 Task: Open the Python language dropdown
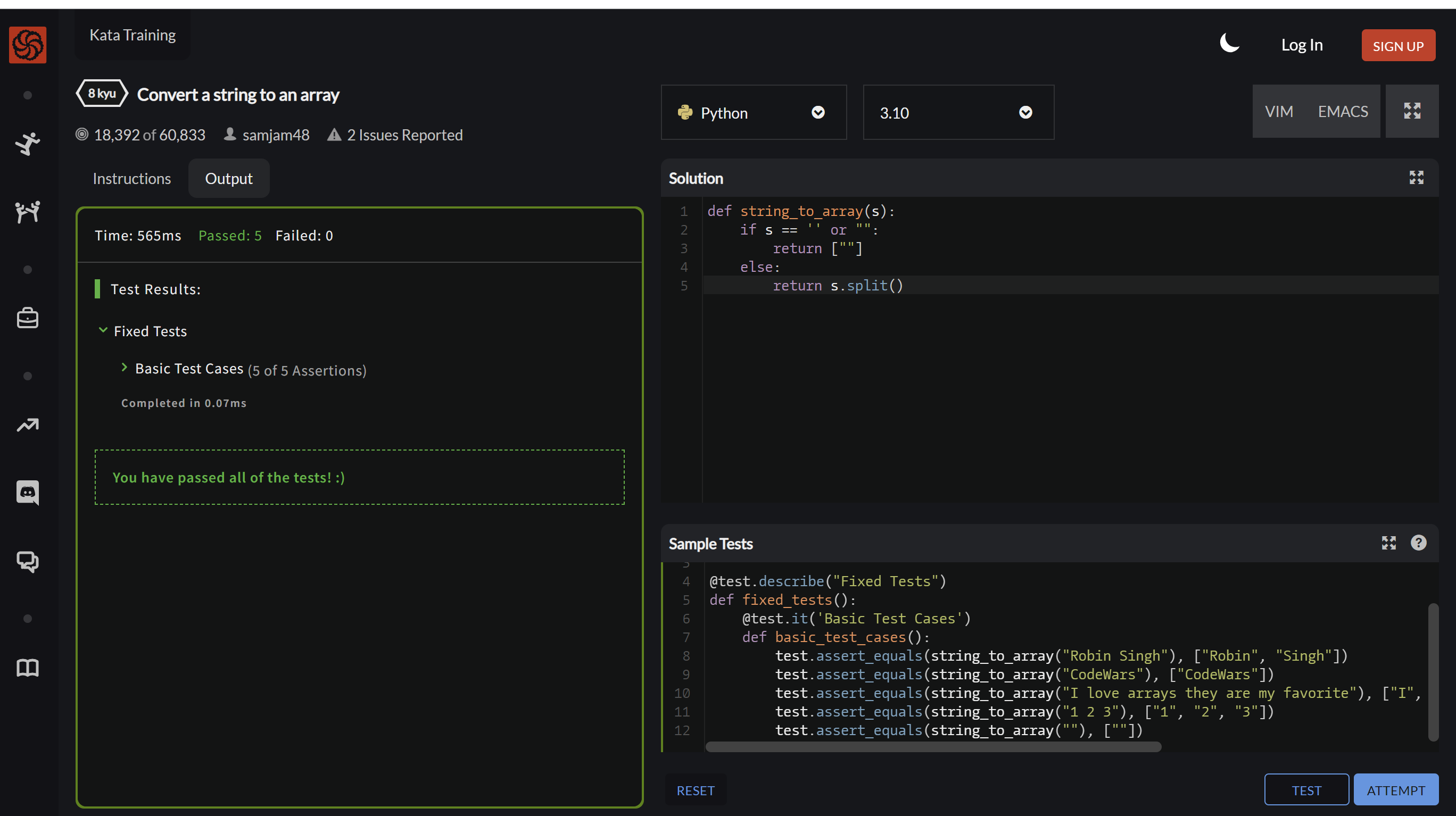[x=754, y=112]
